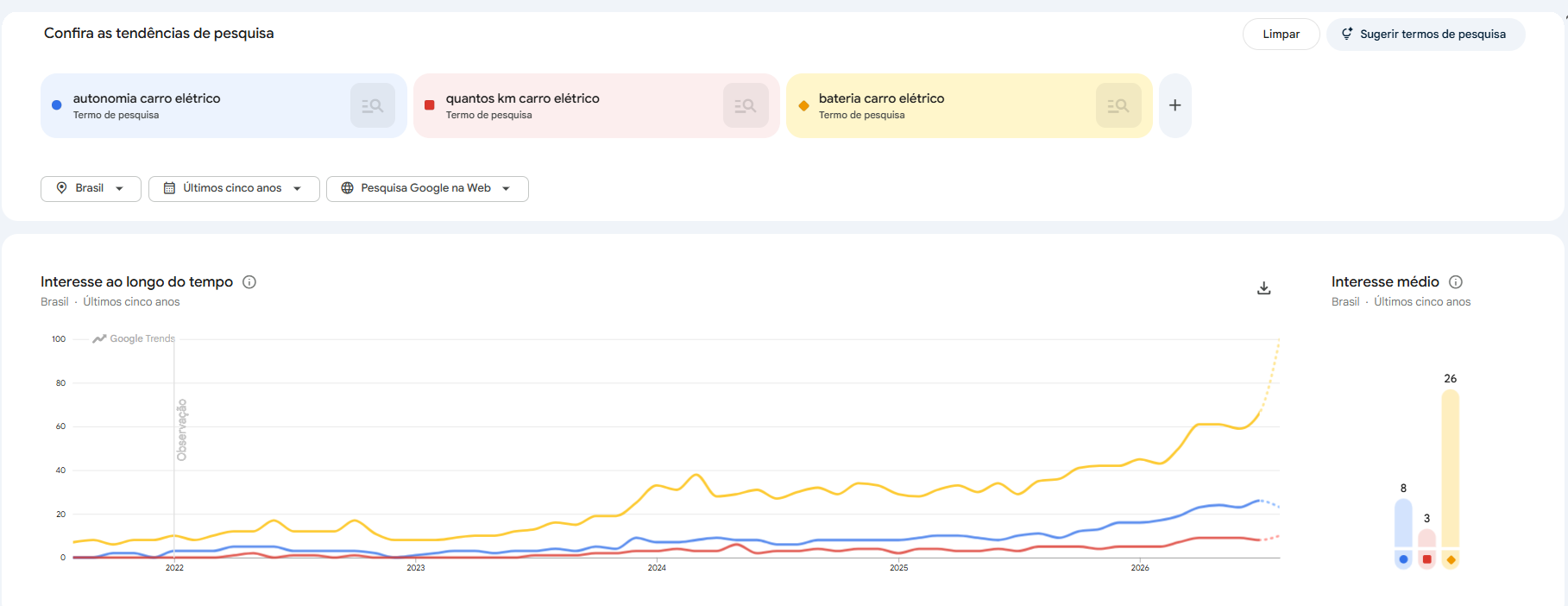Click the location pin icon beside Brasil

61,188
